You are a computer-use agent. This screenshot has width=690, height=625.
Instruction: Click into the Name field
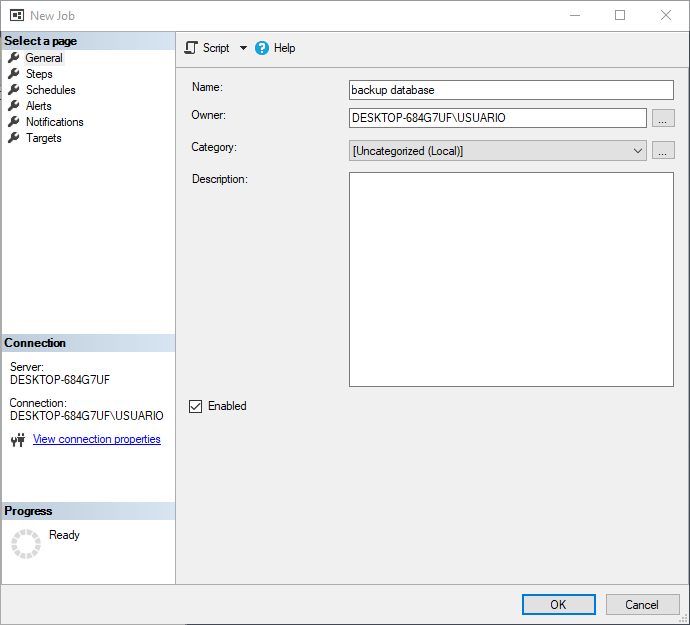tap(511, 90)
